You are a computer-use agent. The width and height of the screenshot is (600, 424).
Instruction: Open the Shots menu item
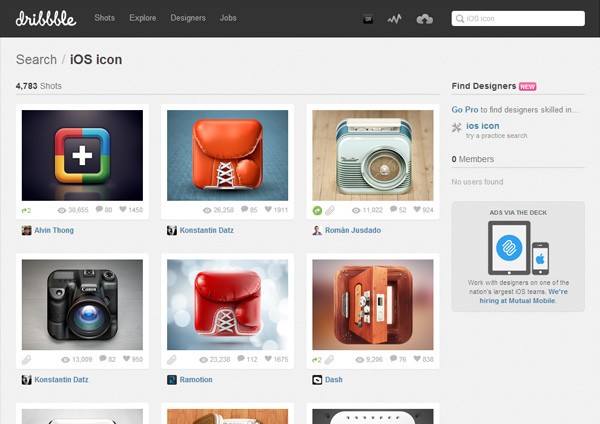[x=104, y=18]
